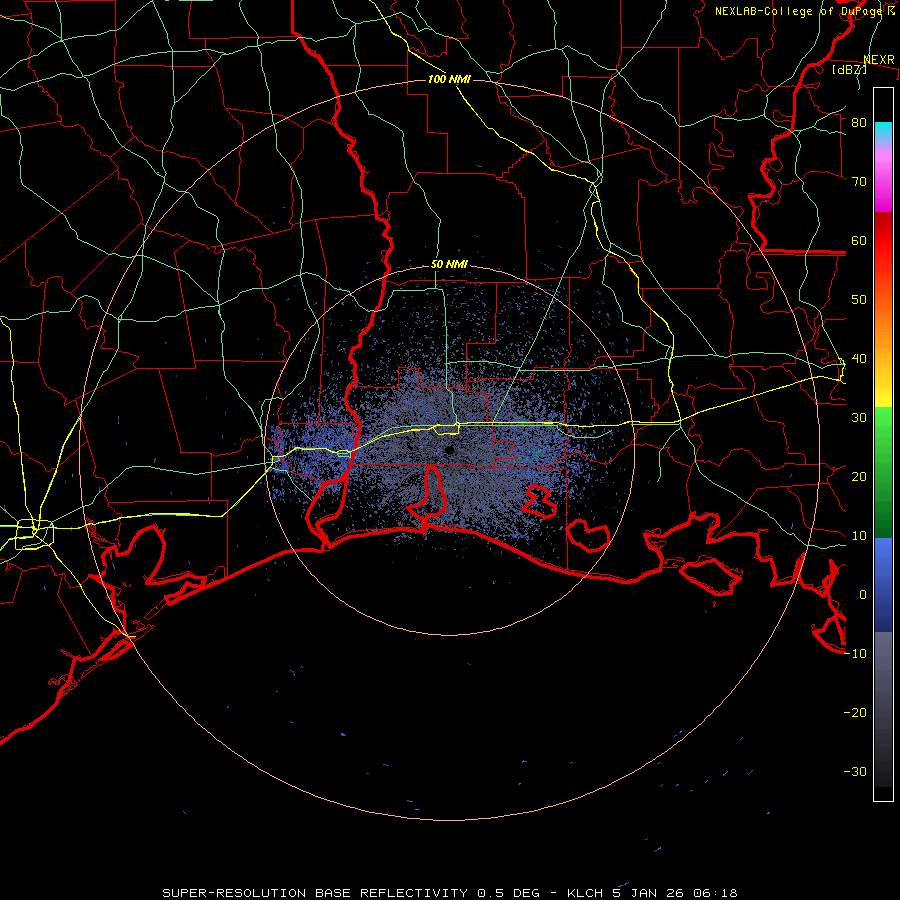Click the 70 value on dBZ scale
900x900 pixels.
[x=859, y=181]
